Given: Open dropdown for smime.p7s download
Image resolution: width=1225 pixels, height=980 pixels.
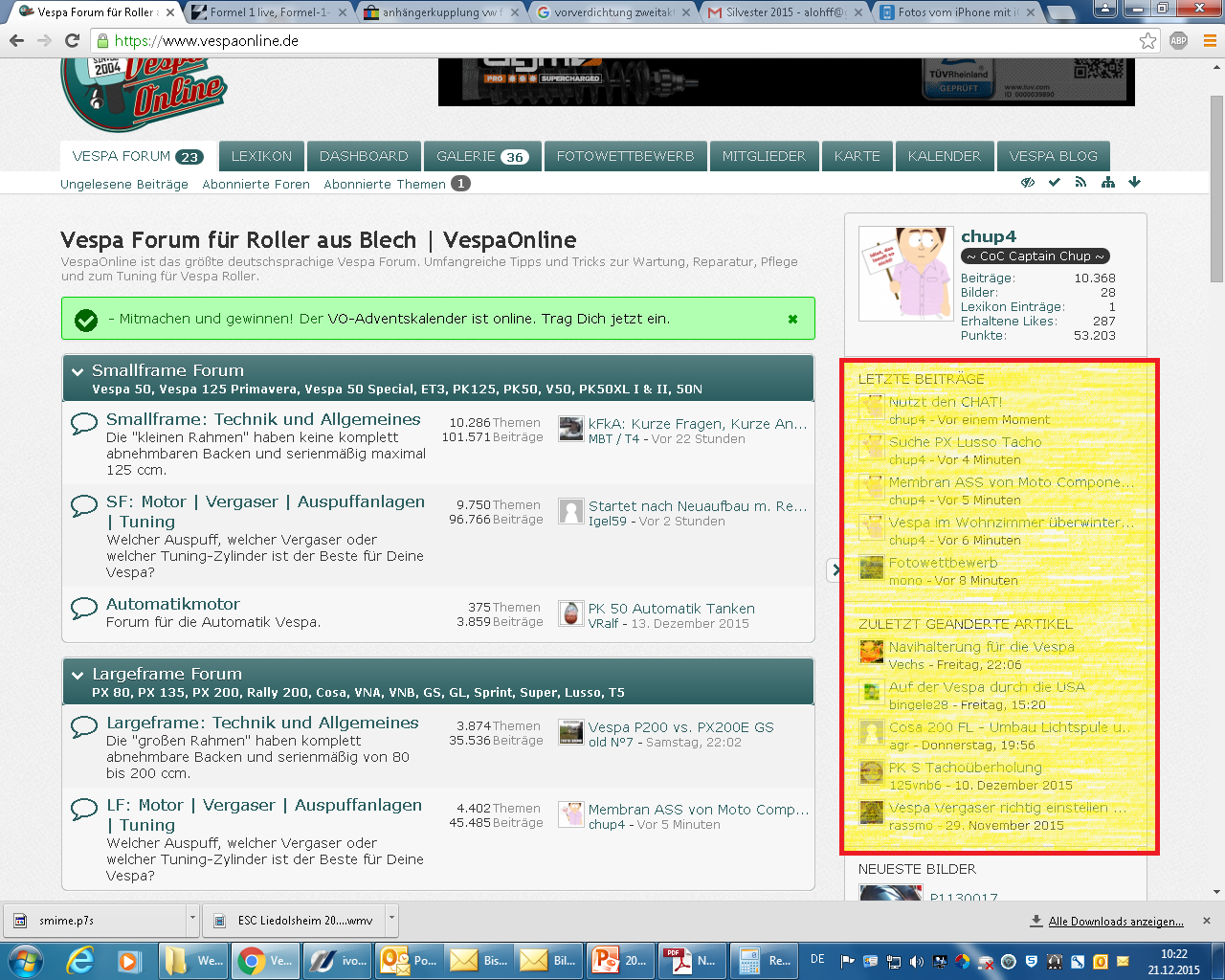Looking at the screenshot, I should point(192,920).
